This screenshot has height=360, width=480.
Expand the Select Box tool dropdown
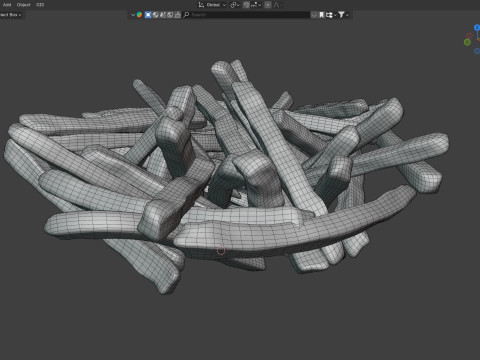pos(11,15)
